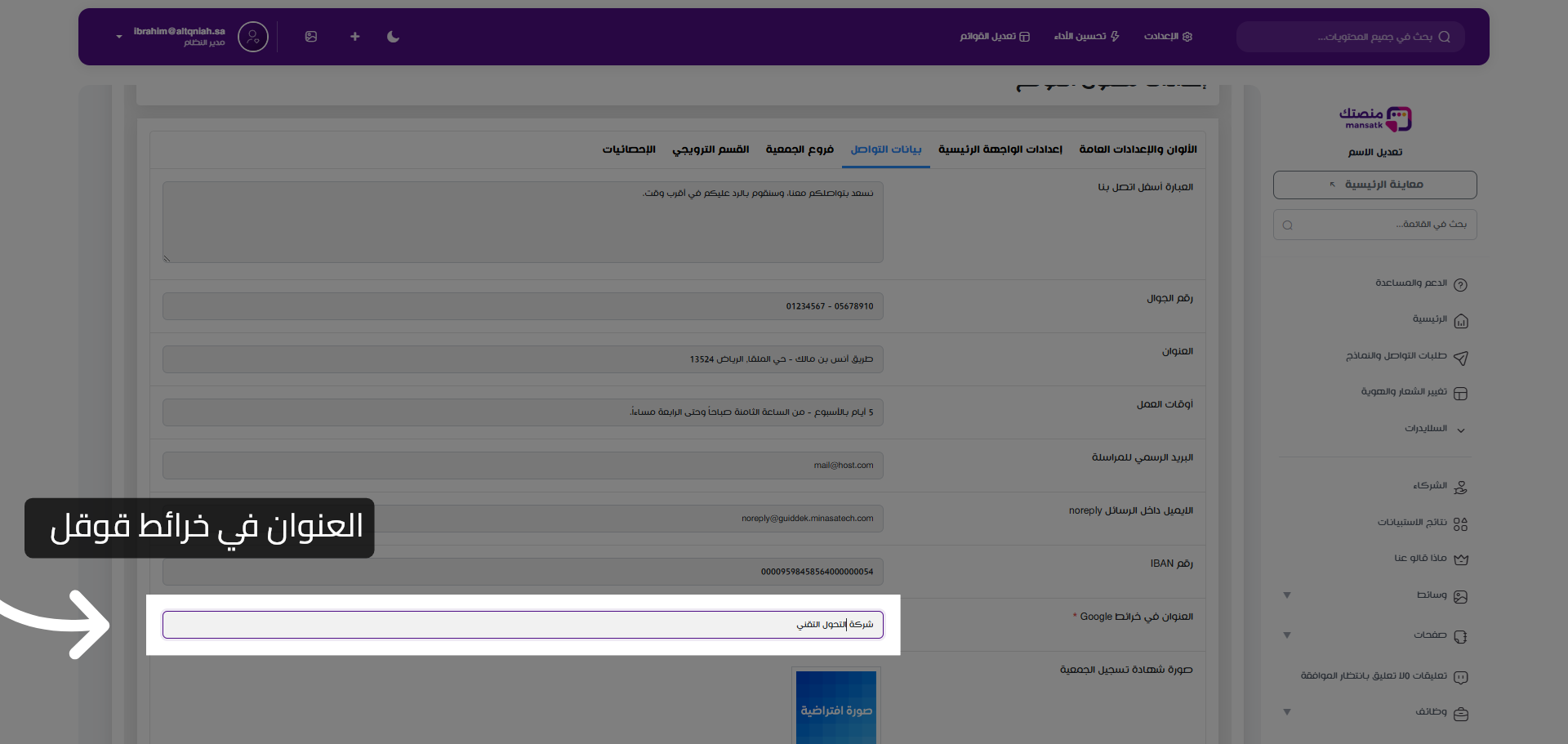Expand the وسائط sidebar section
The height and width of the screenshot is (744, 1568).
[1287, 595]
